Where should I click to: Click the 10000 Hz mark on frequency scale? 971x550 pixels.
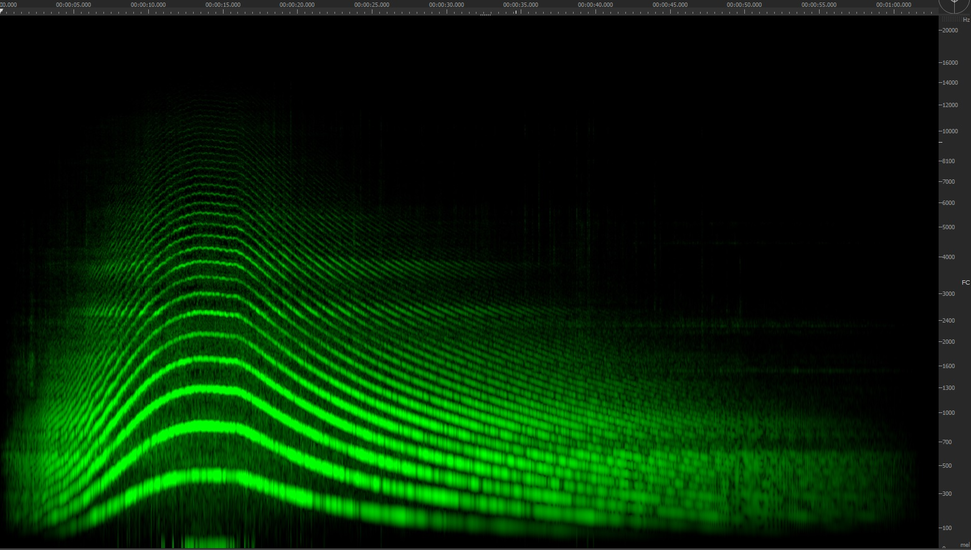point(949,131)
